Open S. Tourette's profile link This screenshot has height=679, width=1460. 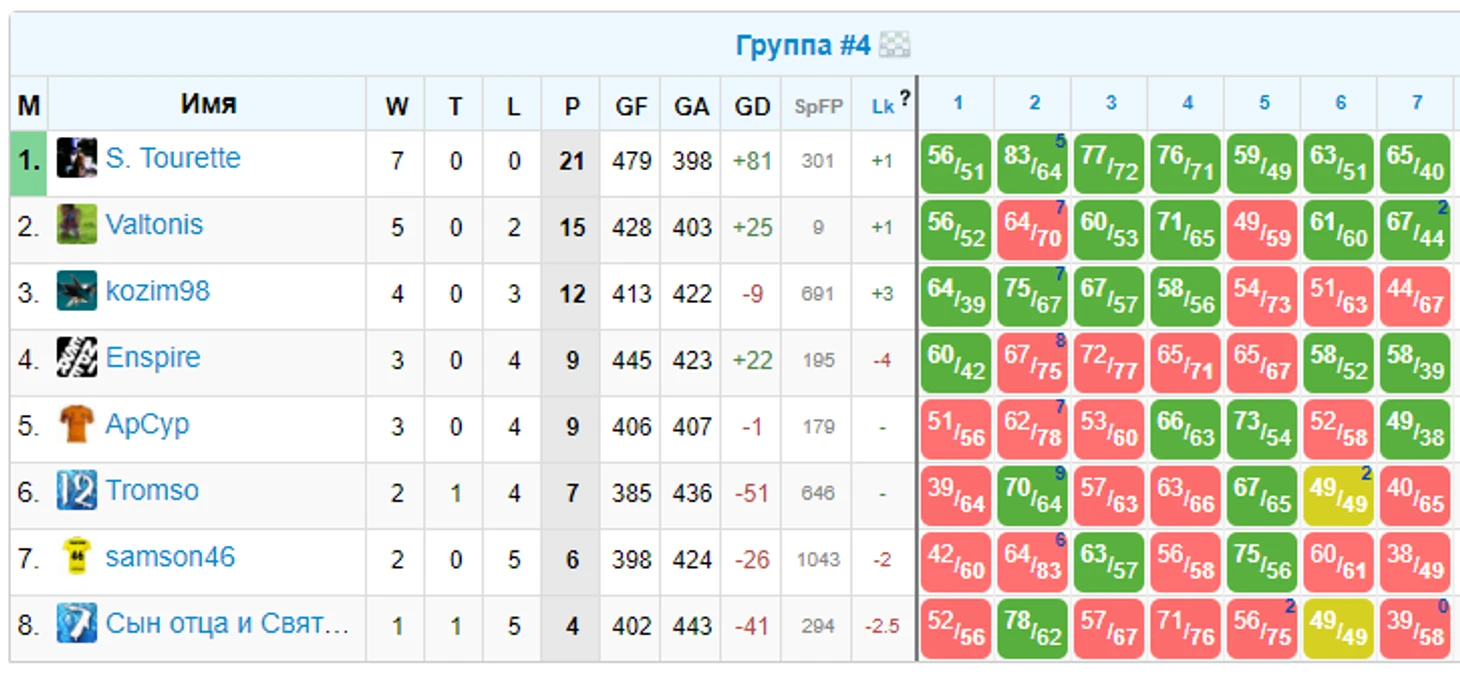pos(173,158)
